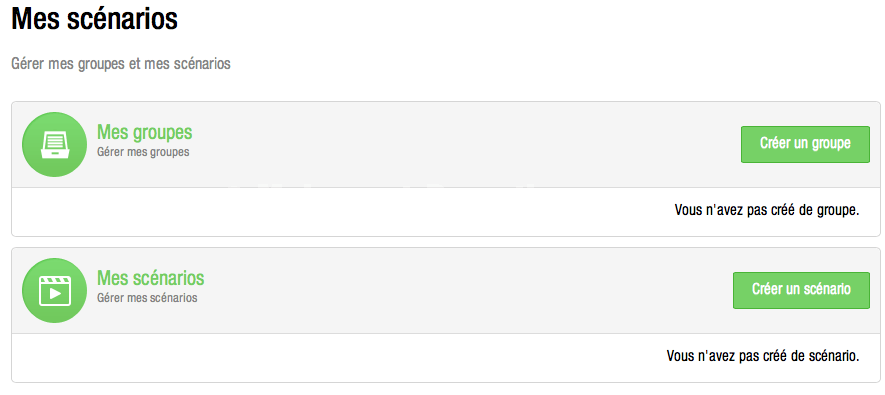Click the drawer handle in the groups icon
This screenshot has width=885, height=395.
point(54,152)
